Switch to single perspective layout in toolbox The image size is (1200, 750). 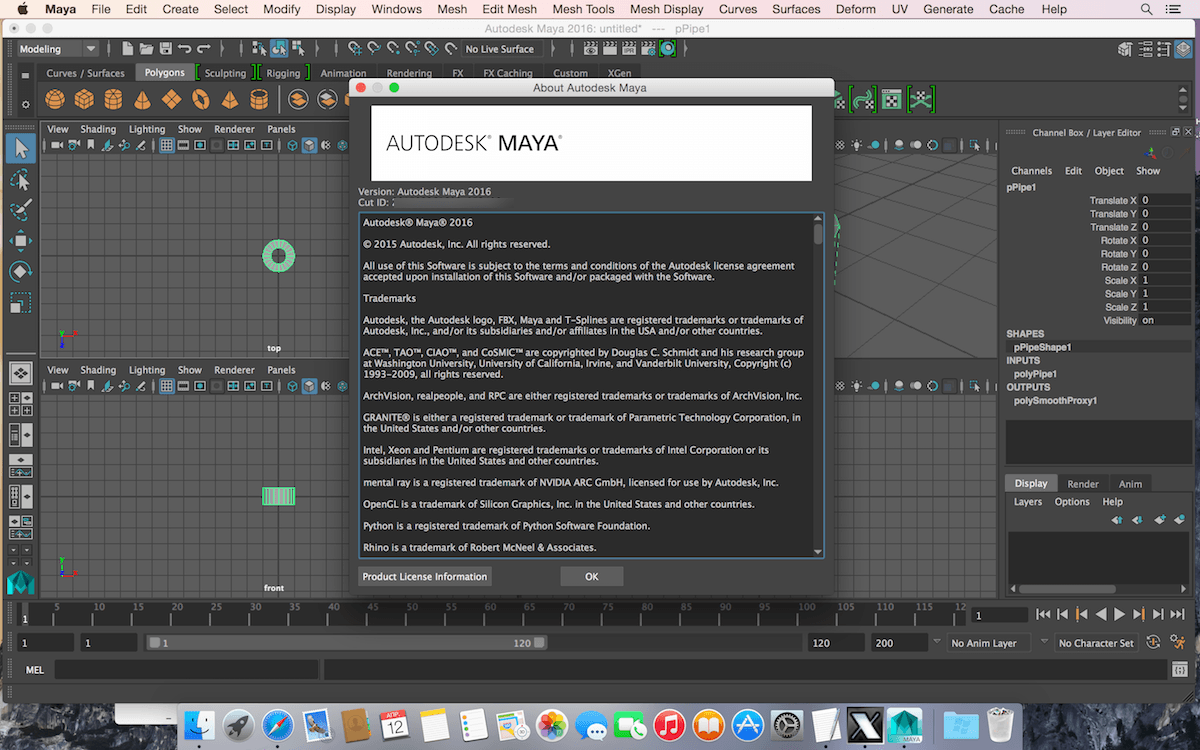coord(21,373)
